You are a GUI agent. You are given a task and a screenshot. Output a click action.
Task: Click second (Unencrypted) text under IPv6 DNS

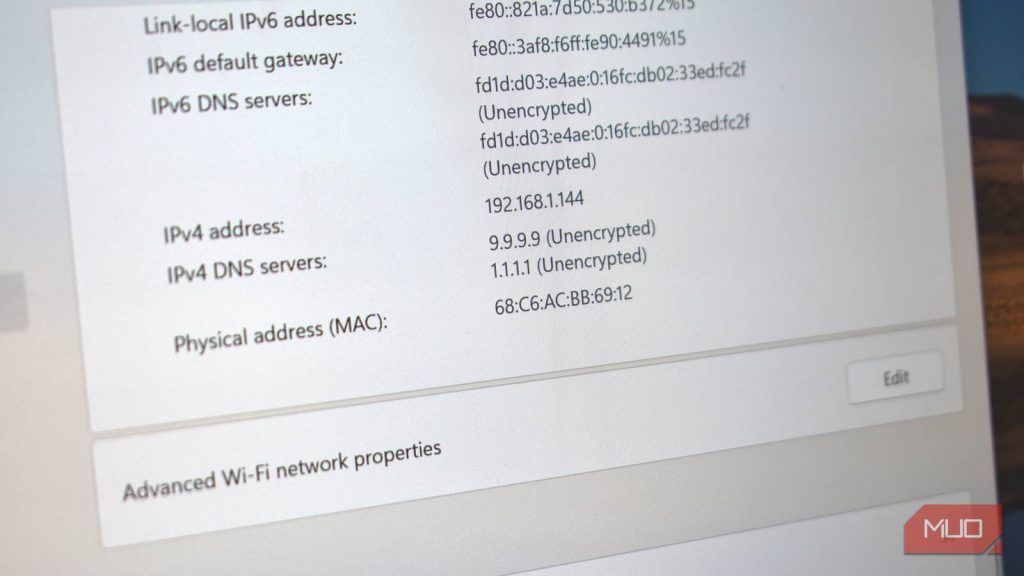coord(539,165)
